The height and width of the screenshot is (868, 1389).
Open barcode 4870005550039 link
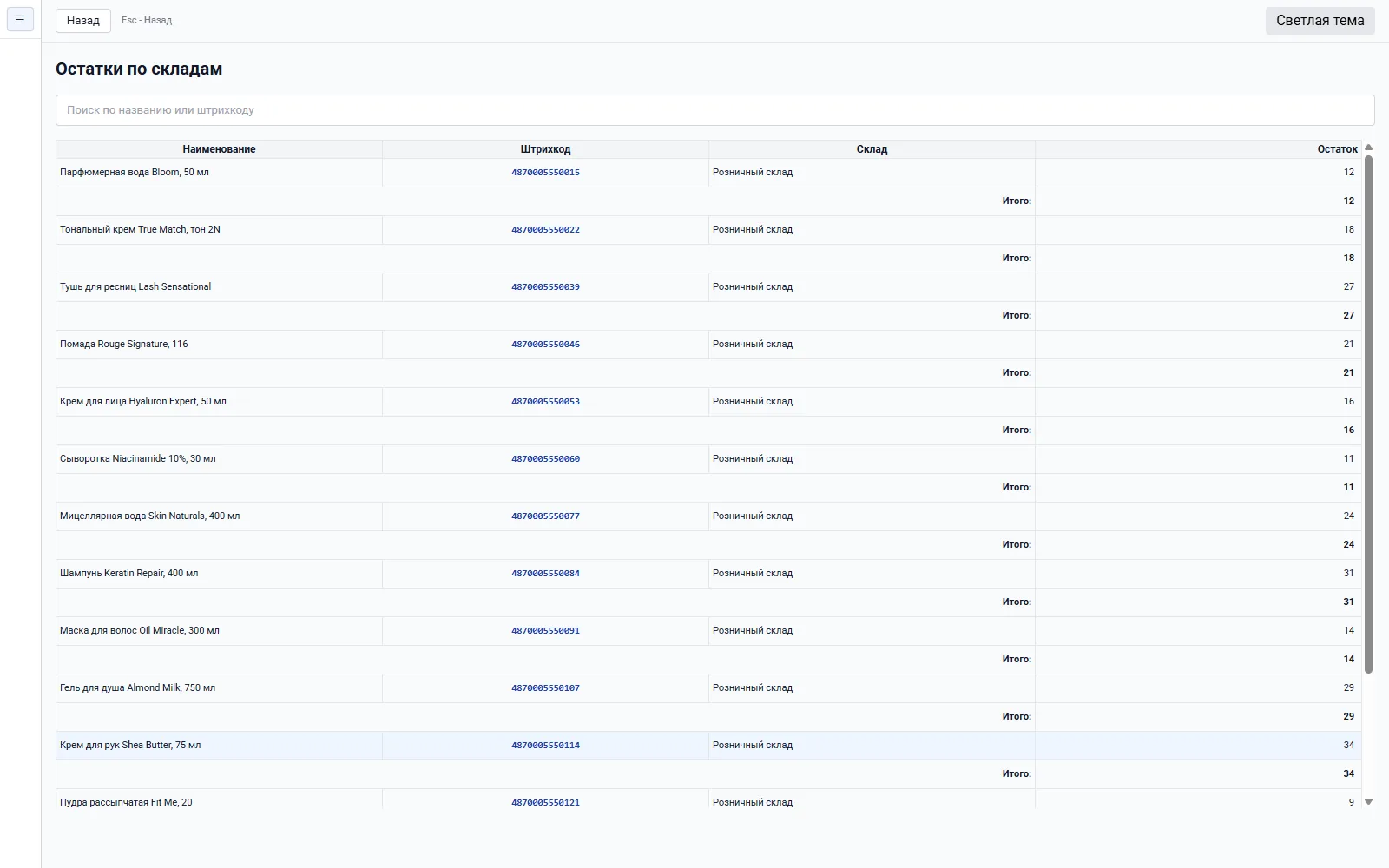(x=545, y=287)
